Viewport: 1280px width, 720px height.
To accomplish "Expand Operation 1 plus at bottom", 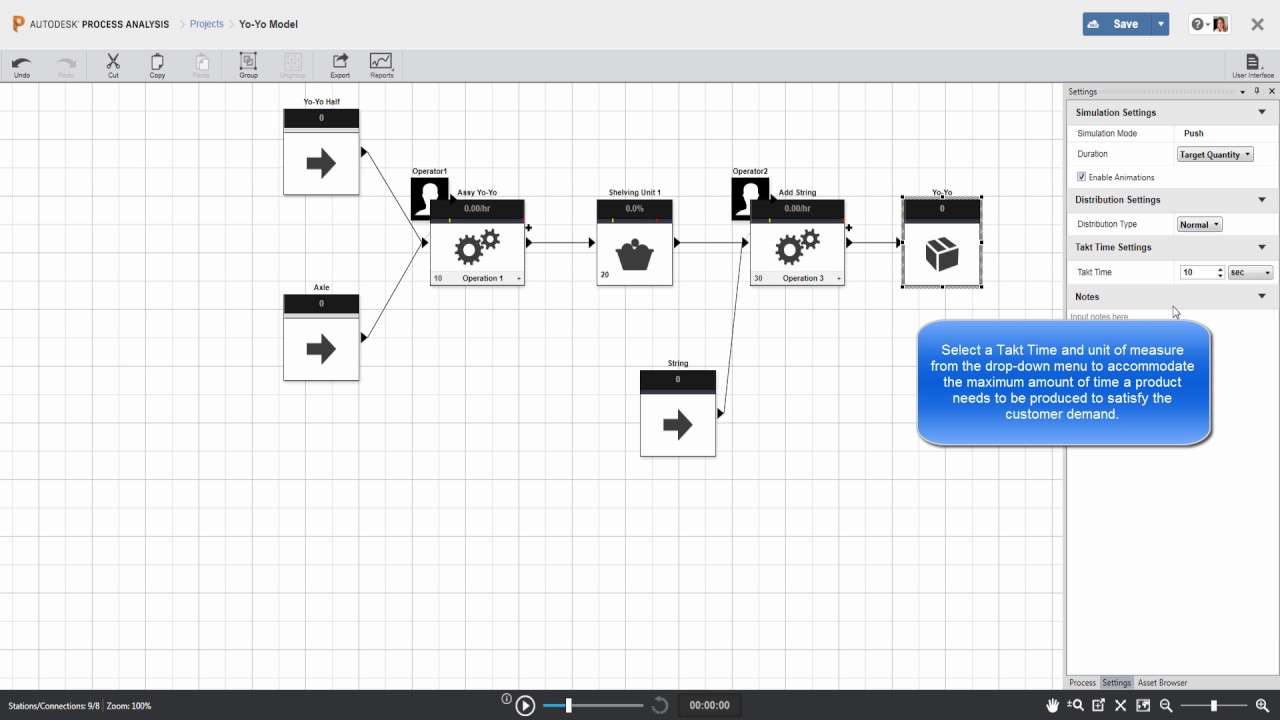I will pos(519,279).
